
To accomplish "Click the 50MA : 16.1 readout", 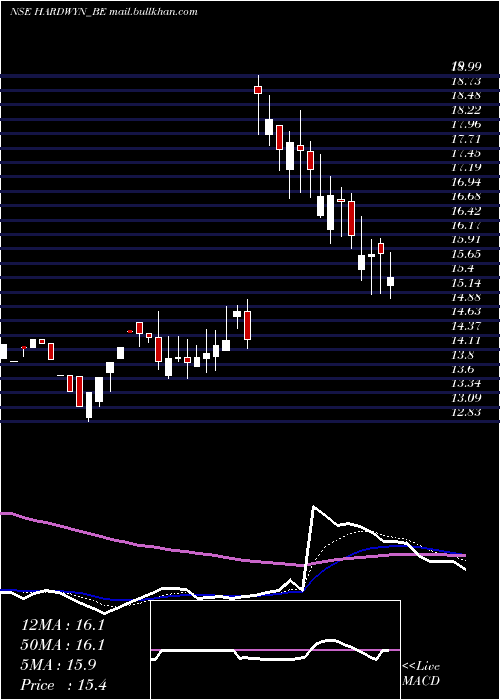I will tap(63, 645).
